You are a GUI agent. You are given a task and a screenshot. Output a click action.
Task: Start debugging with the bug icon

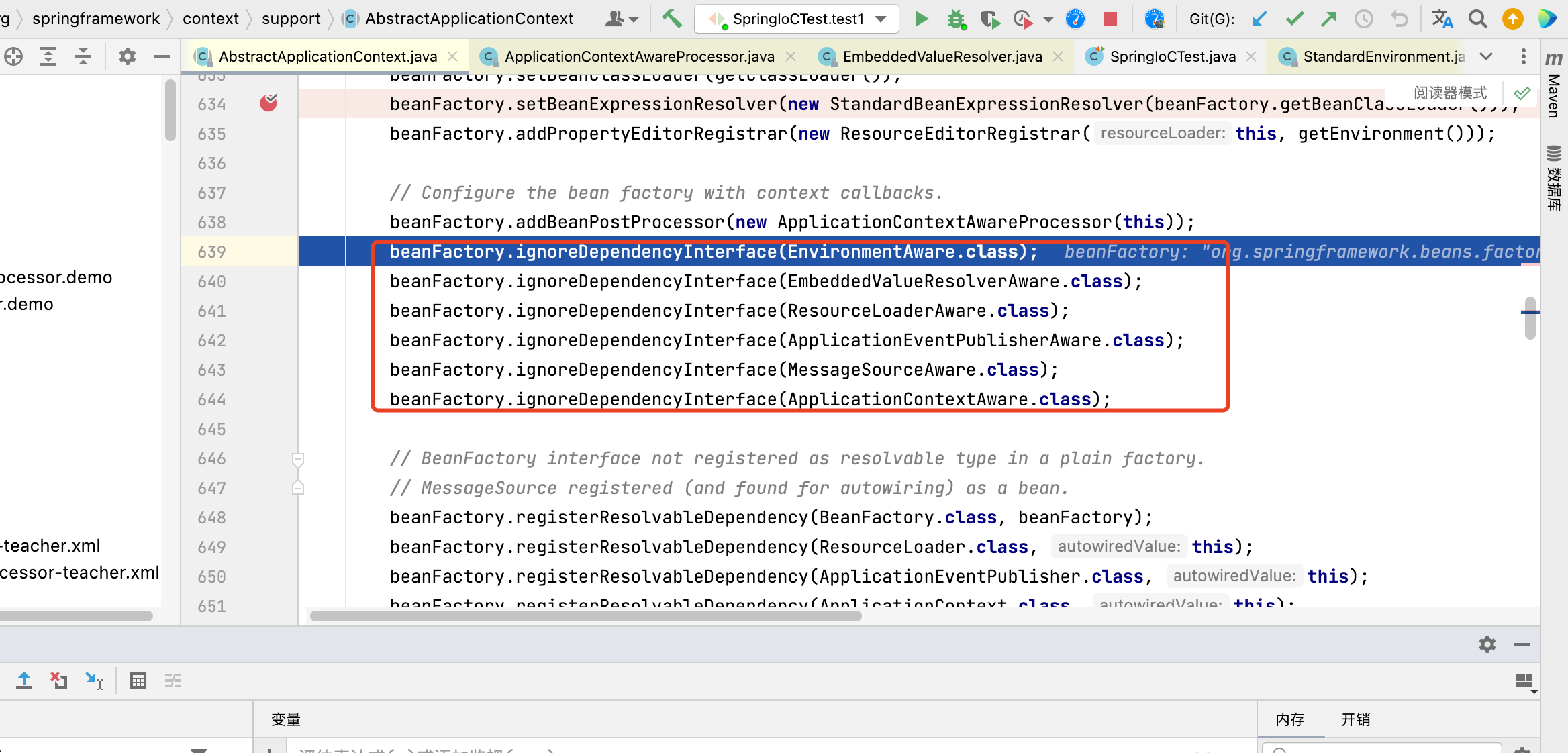(x=957, y=19)
